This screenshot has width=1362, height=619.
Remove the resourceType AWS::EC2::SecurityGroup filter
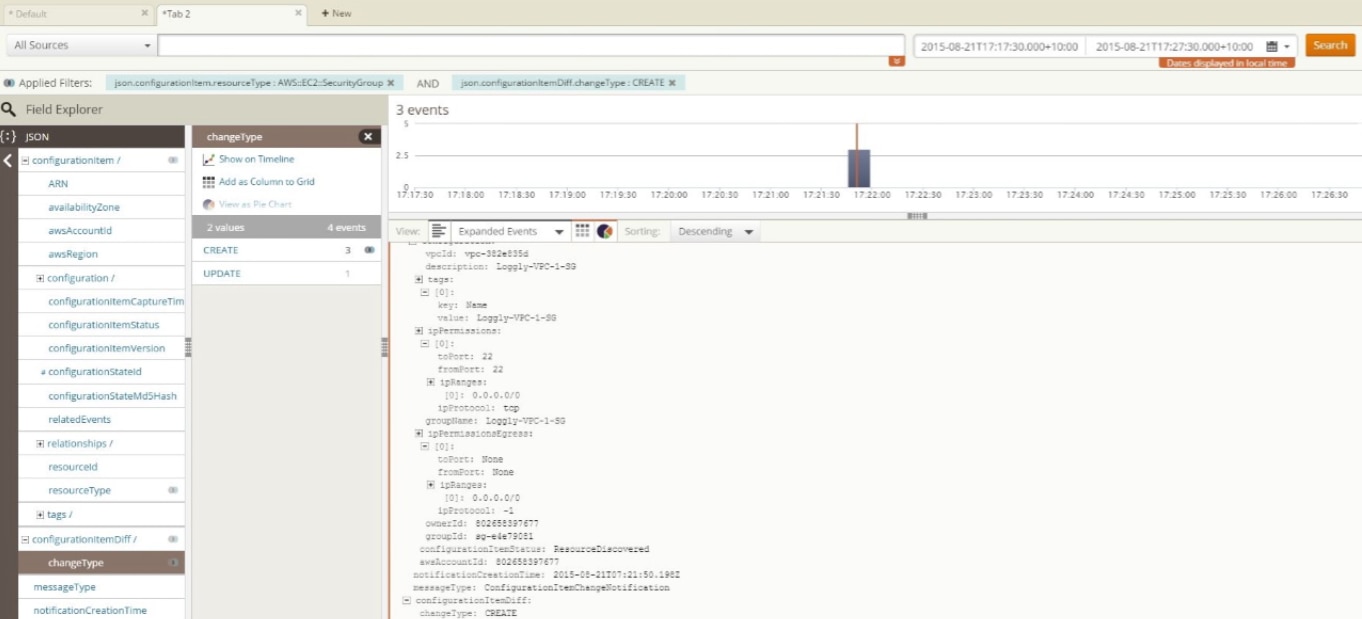coord(390,83)
